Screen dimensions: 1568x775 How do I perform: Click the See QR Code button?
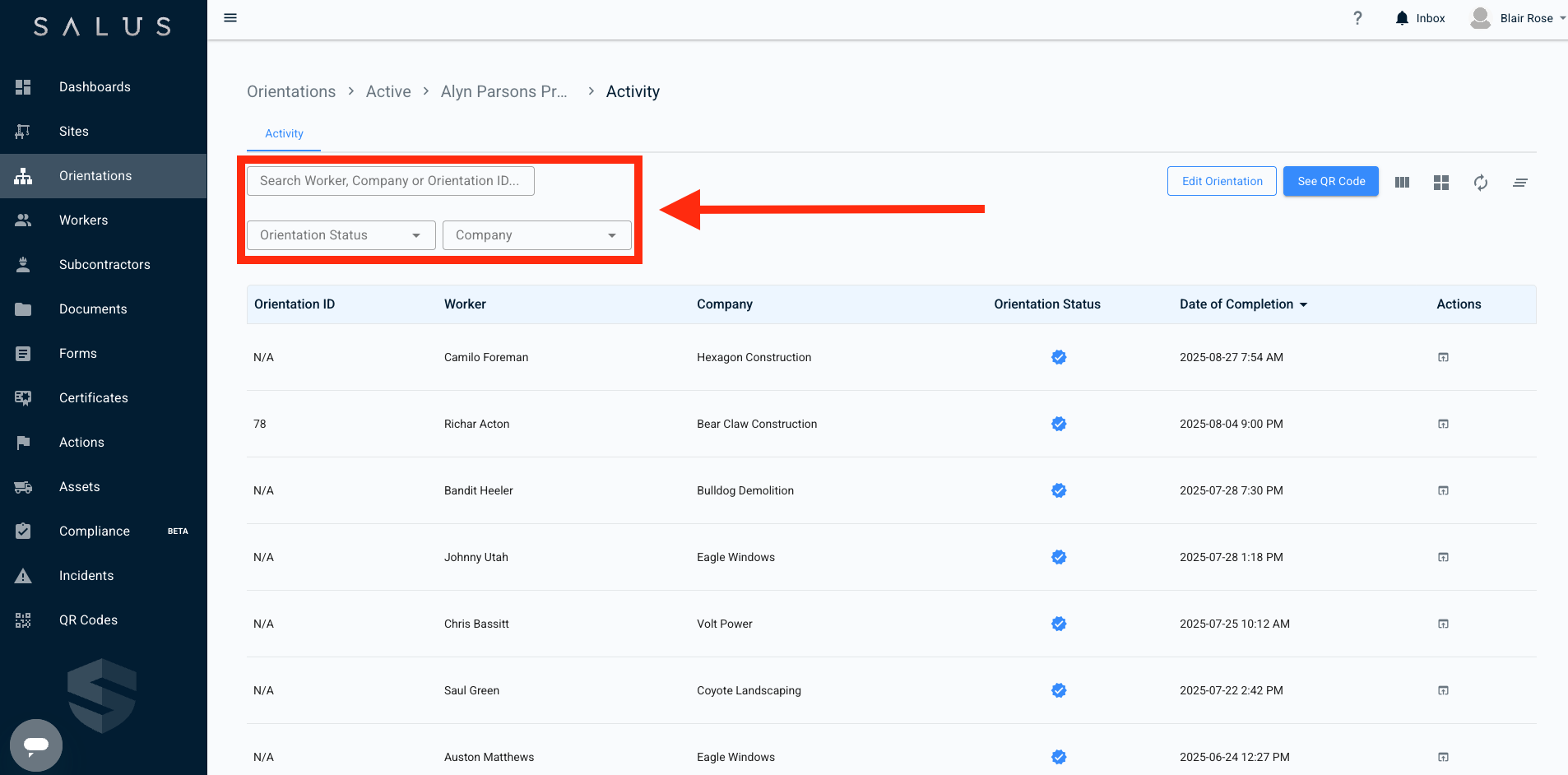click(x=1330, y=181)
